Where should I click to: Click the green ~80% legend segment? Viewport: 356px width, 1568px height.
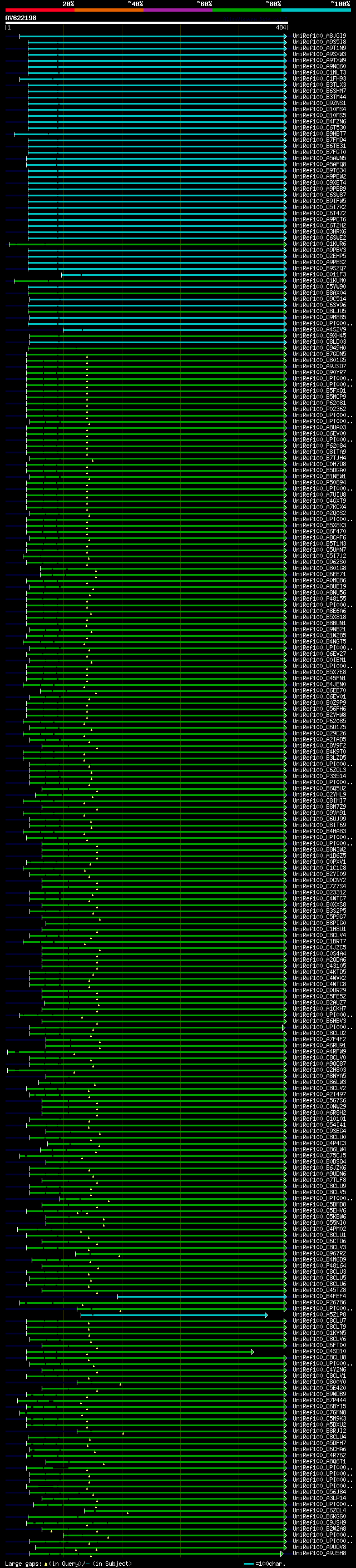pos(247,10)
